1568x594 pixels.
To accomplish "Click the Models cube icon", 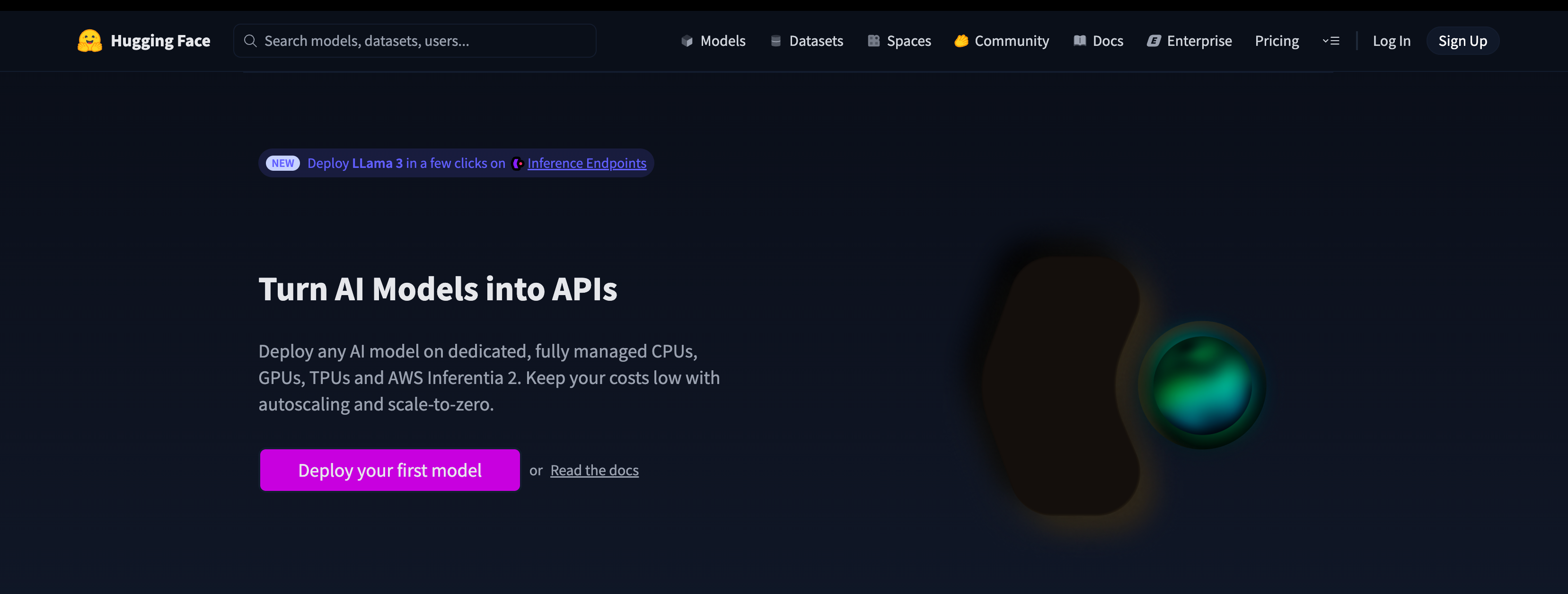I will (x=687, y=41).
